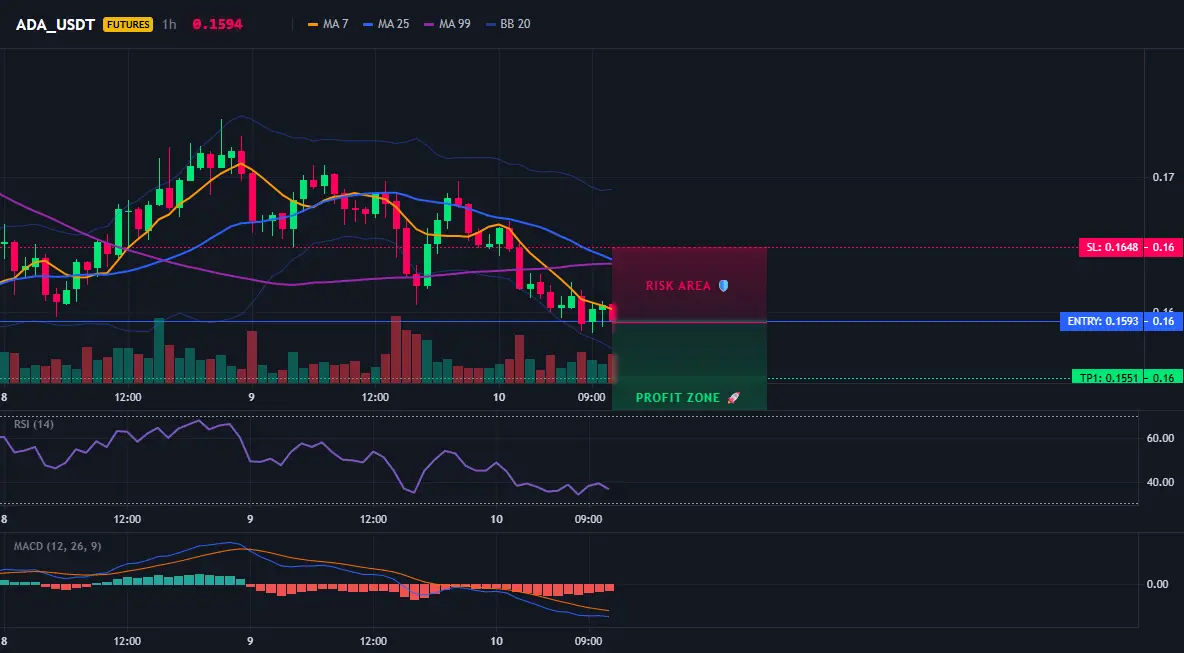Click the current price 0.1594

point(217,24)
